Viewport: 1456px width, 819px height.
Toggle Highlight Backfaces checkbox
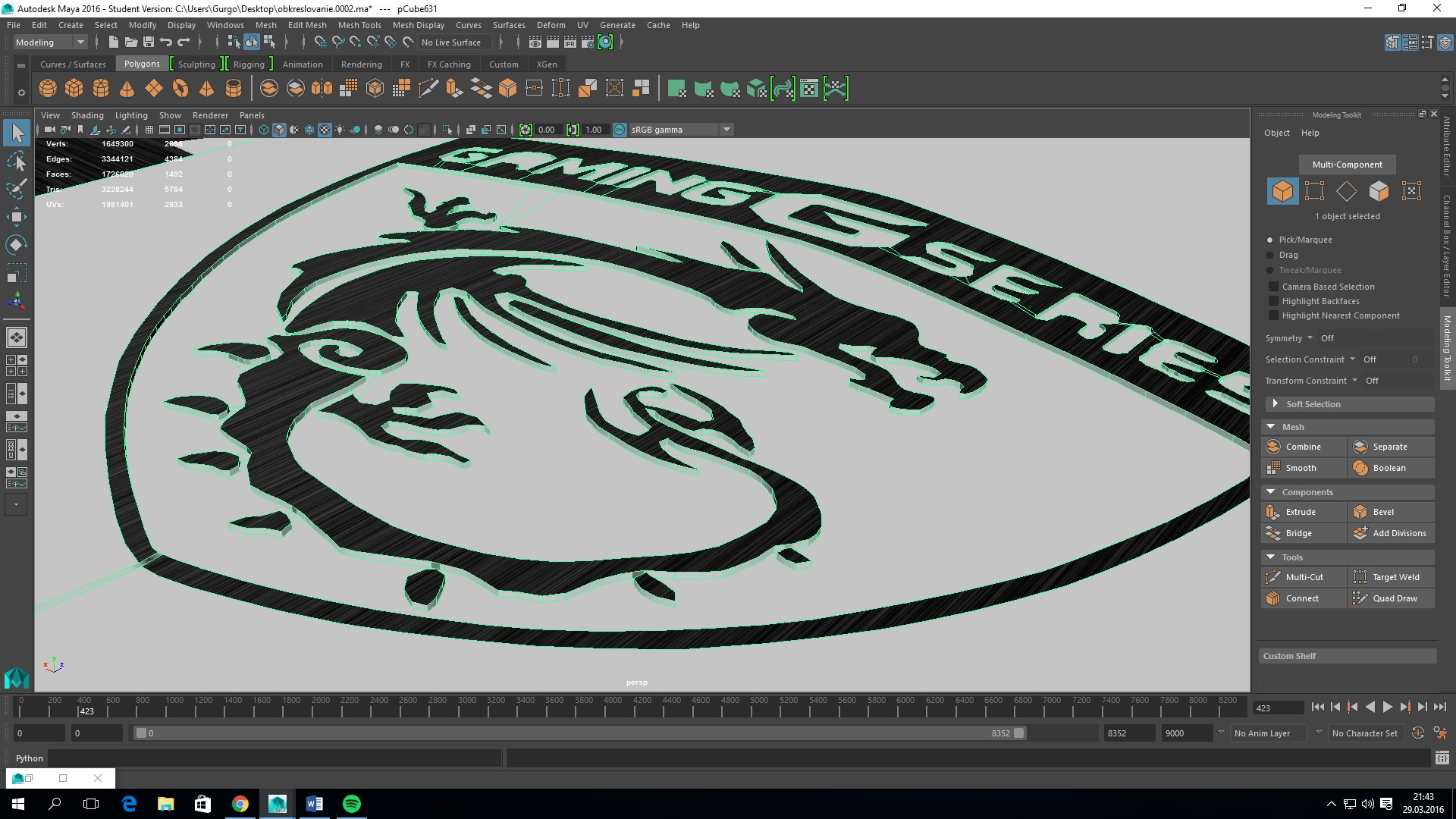[1273, 301]
